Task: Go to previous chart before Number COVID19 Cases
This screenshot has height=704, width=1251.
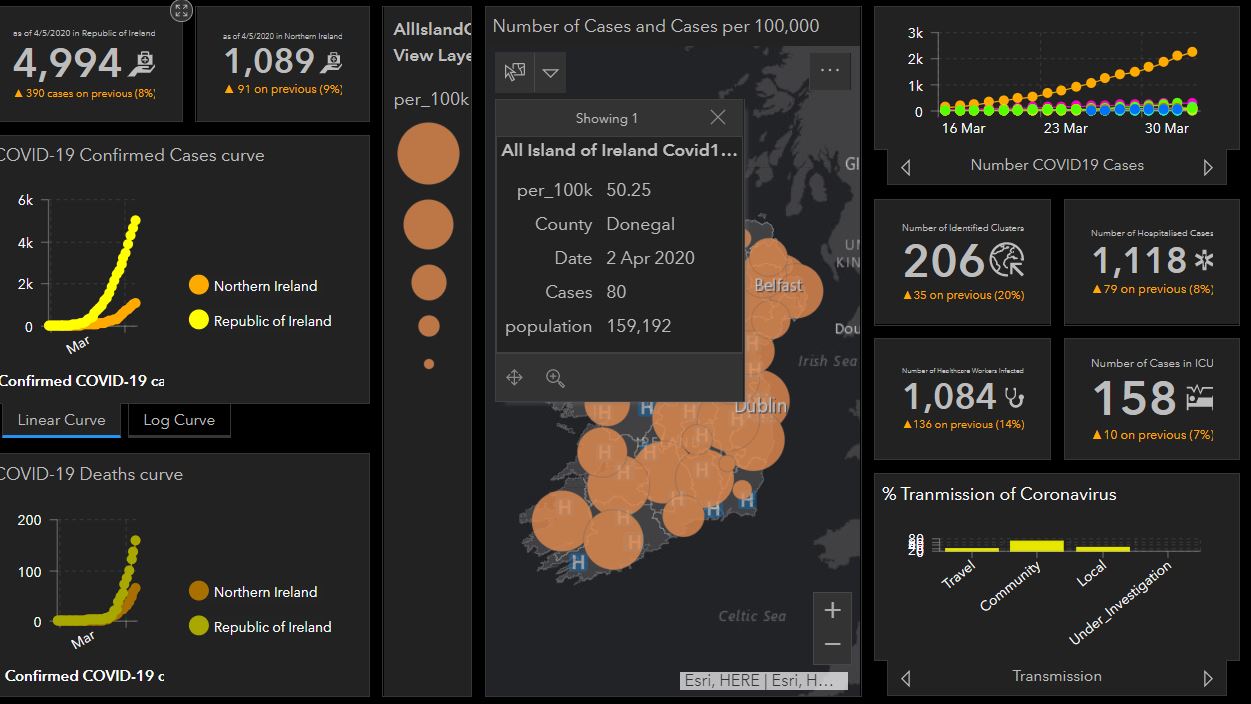Action: tap(906, 167)
